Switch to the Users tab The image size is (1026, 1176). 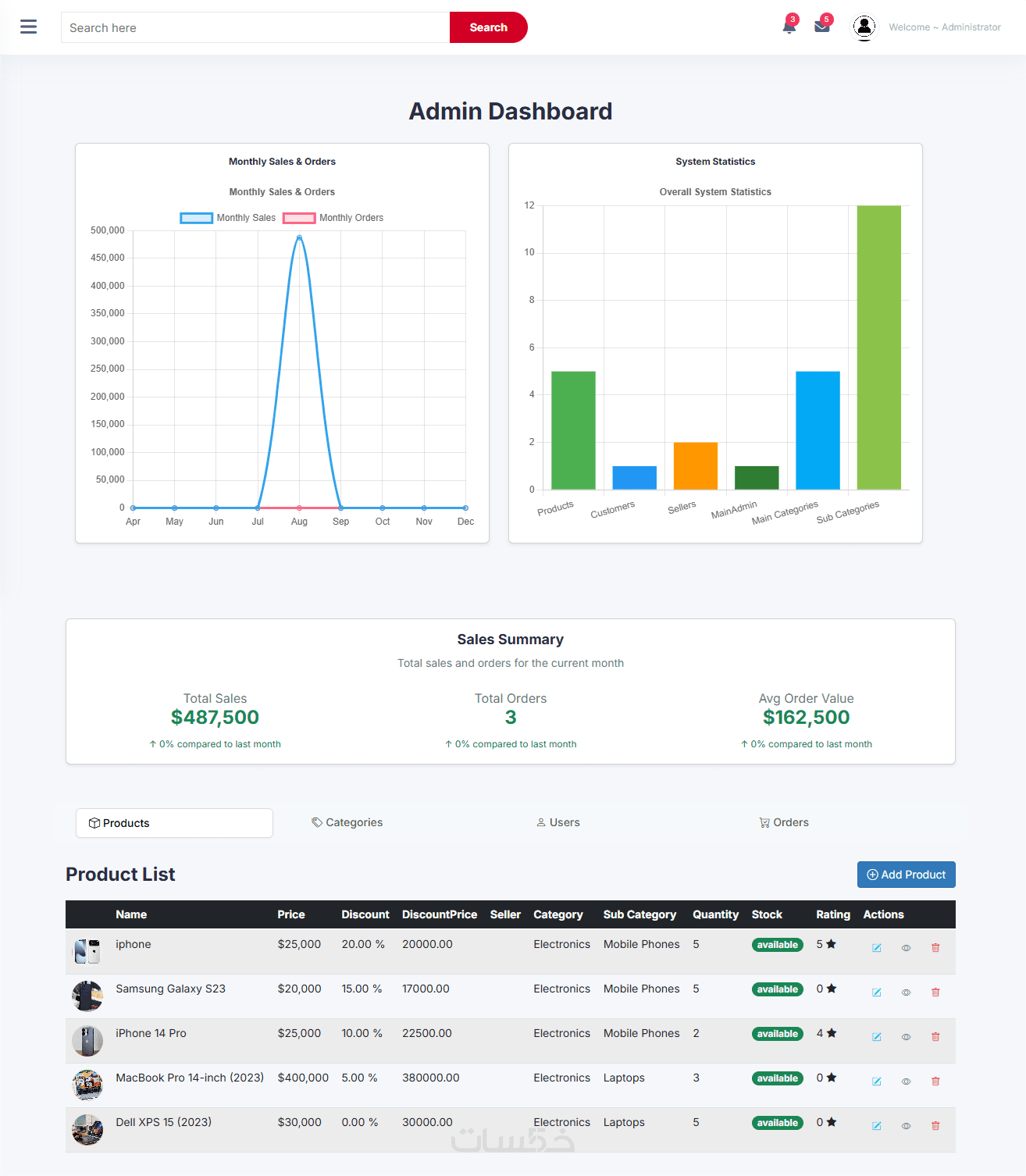point(558,822)
